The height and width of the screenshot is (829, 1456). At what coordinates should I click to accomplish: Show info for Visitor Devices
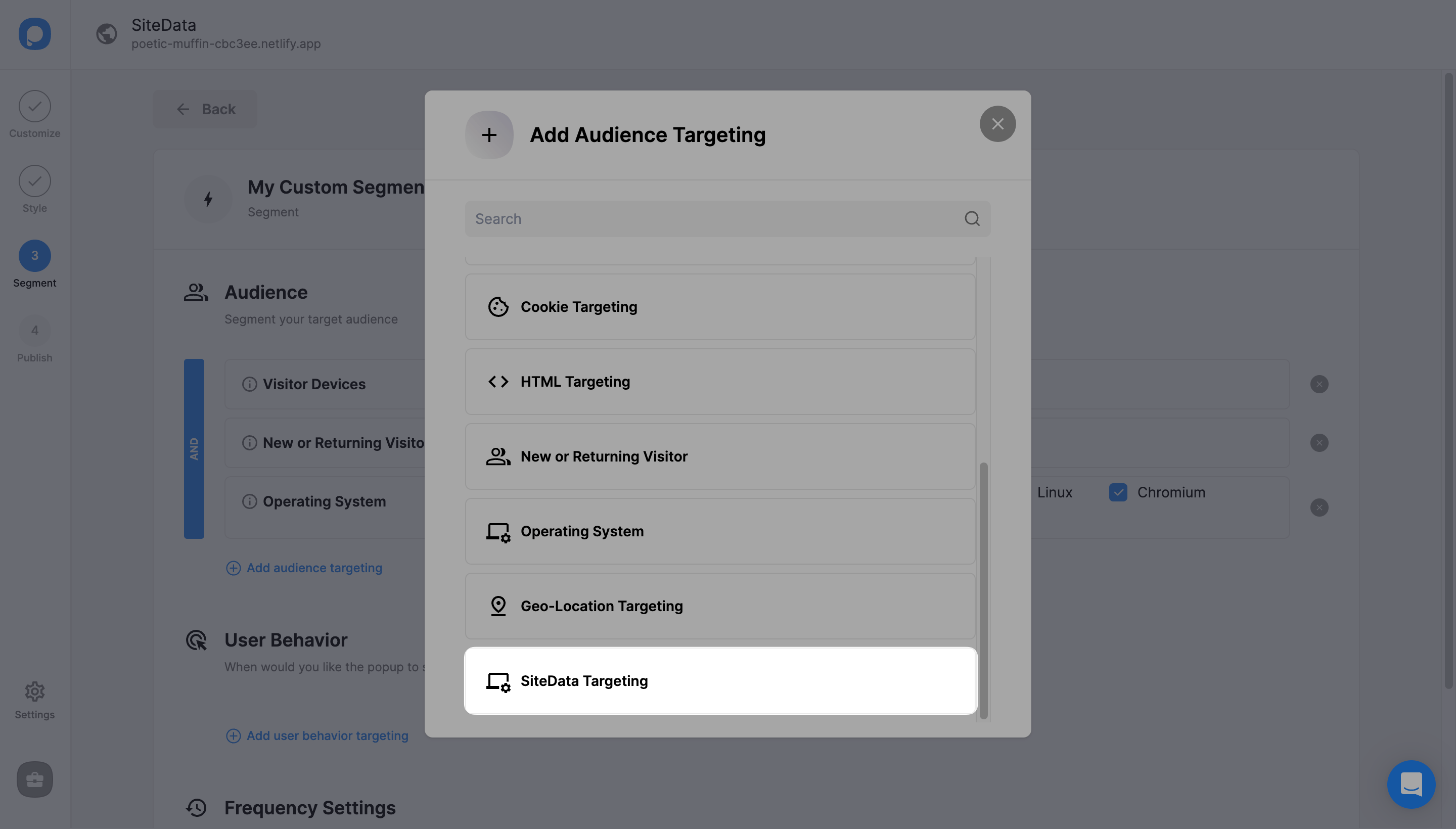(249, 384)
